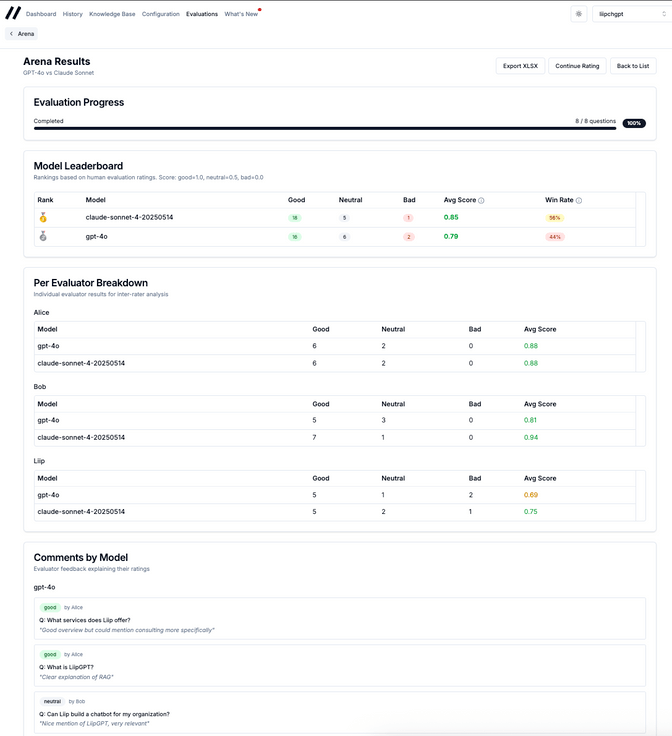
Task: Click the silver medal rank icon
Action: coord(43,237)
